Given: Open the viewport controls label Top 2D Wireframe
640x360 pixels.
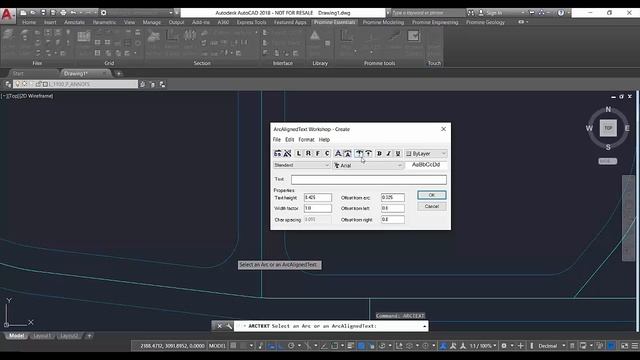Looking at the screenshot, I should pyautogui.click(x=27, y=96).
